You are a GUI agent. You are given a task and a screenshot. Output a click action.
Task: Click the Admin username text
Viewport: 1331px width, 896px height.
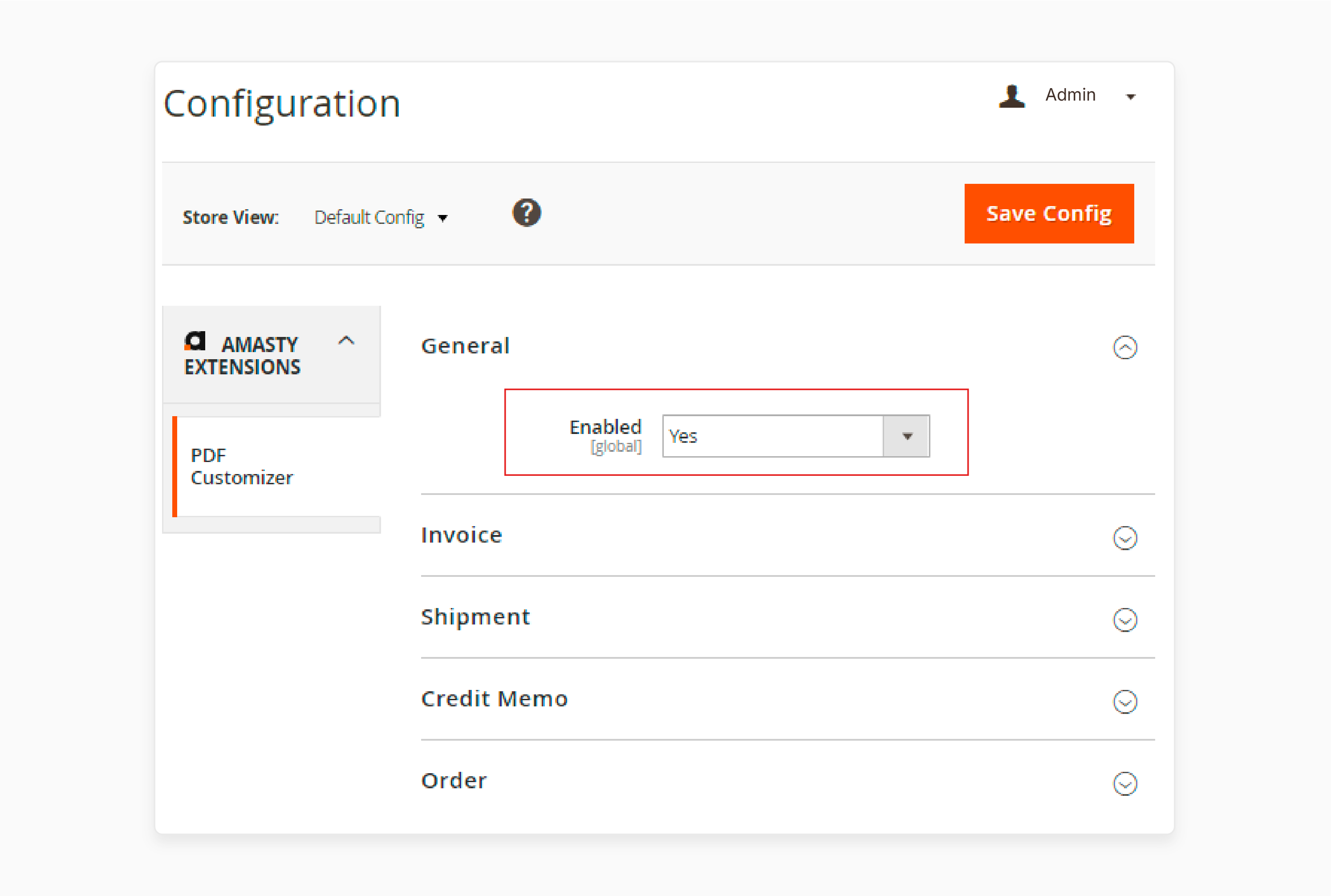1070,95
